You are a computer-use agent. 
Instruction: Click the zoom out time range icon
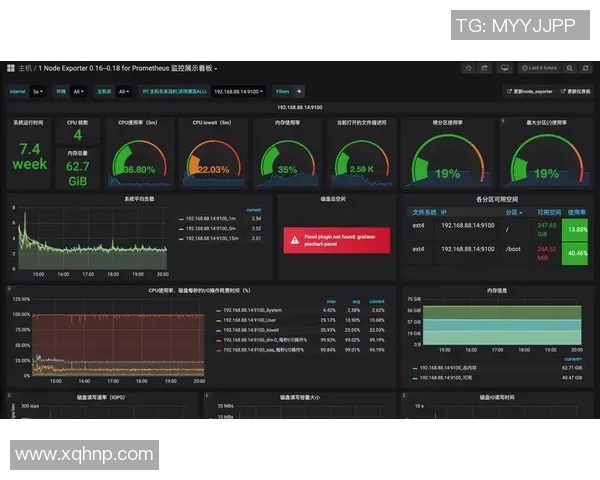[570, 68]
